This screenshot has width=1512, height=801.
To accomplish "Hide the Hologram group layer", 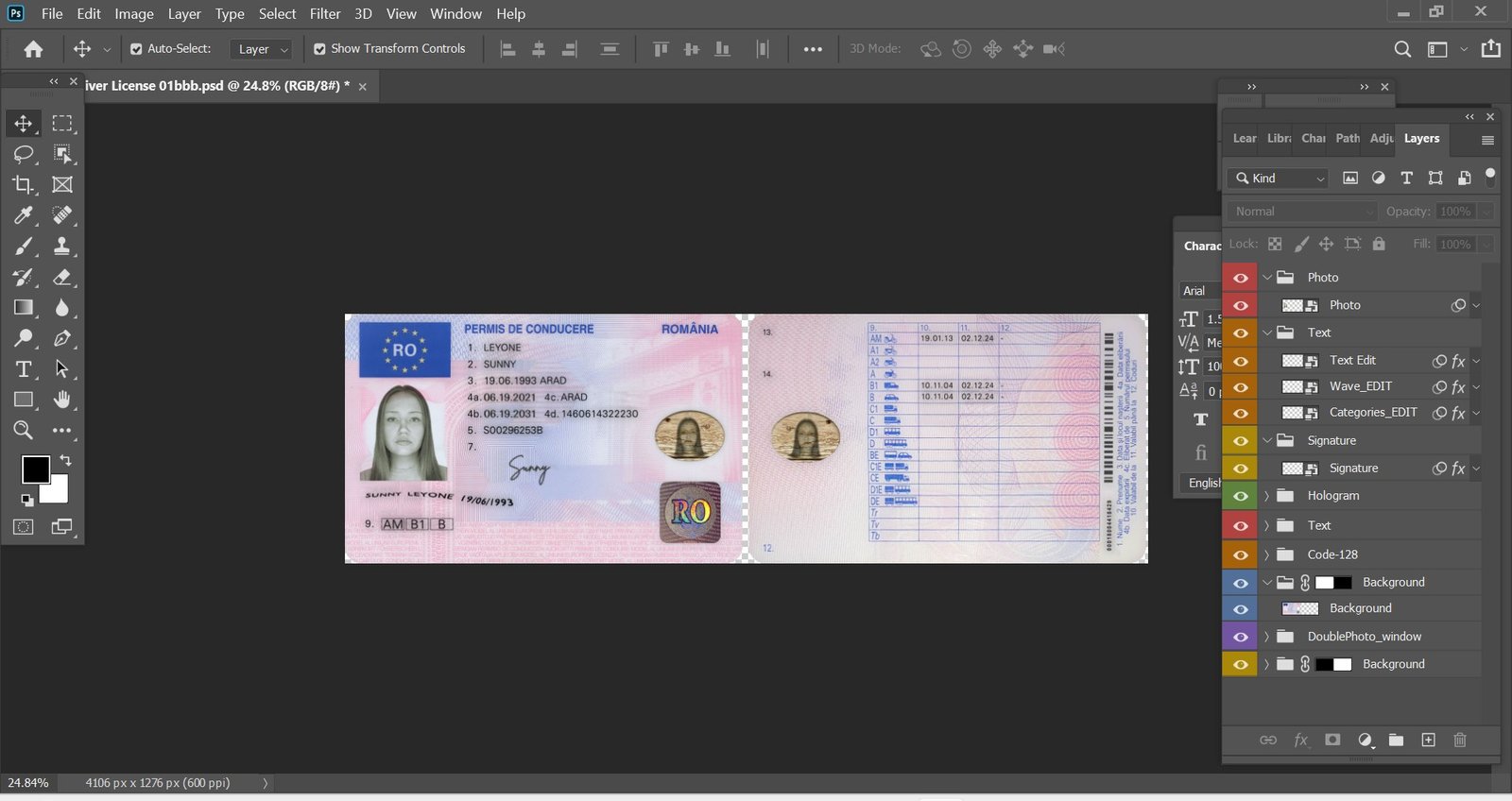I will click(1240, 496).
